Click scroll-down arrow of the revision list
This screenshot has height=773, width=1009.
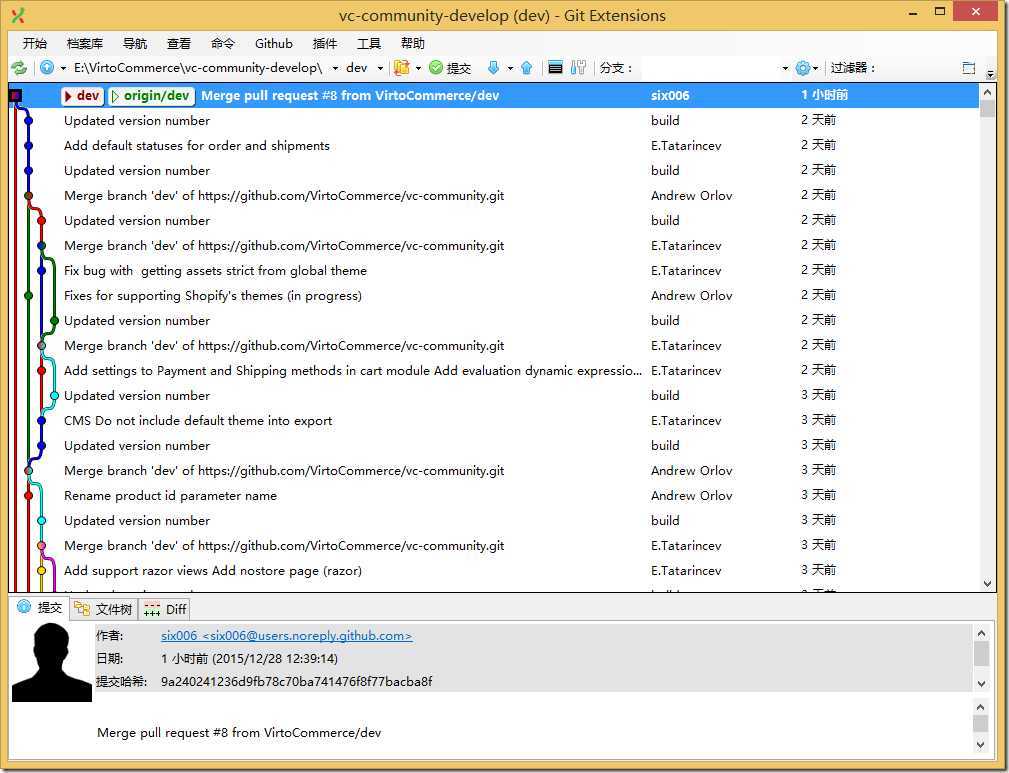click(x=988, y=584)
